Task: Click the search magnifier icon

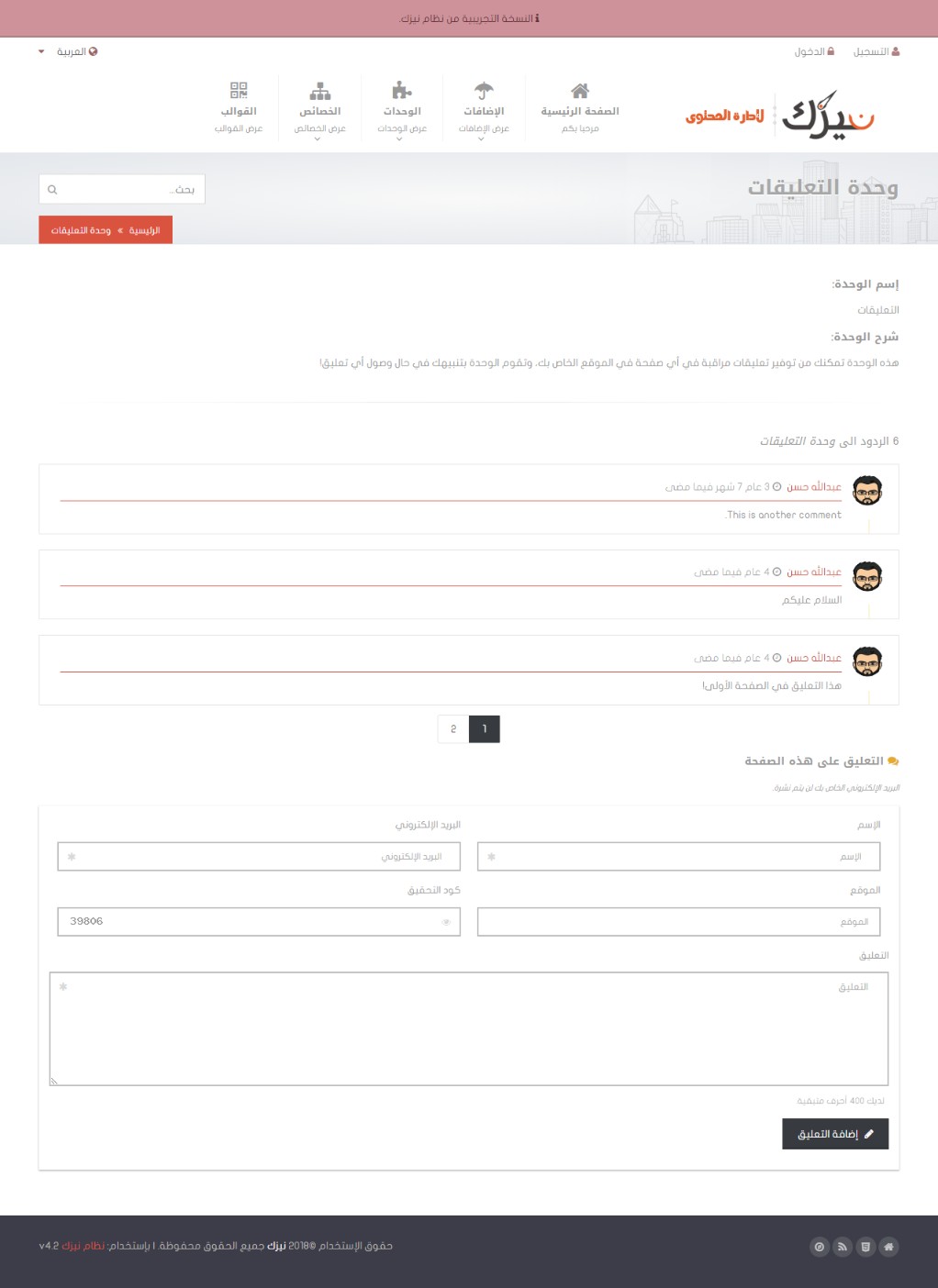Action: (52, 190)
